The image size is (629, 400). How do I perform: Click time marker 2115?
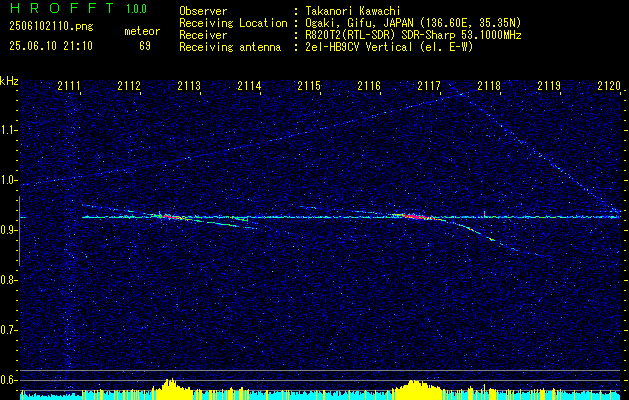pos(309,86)
